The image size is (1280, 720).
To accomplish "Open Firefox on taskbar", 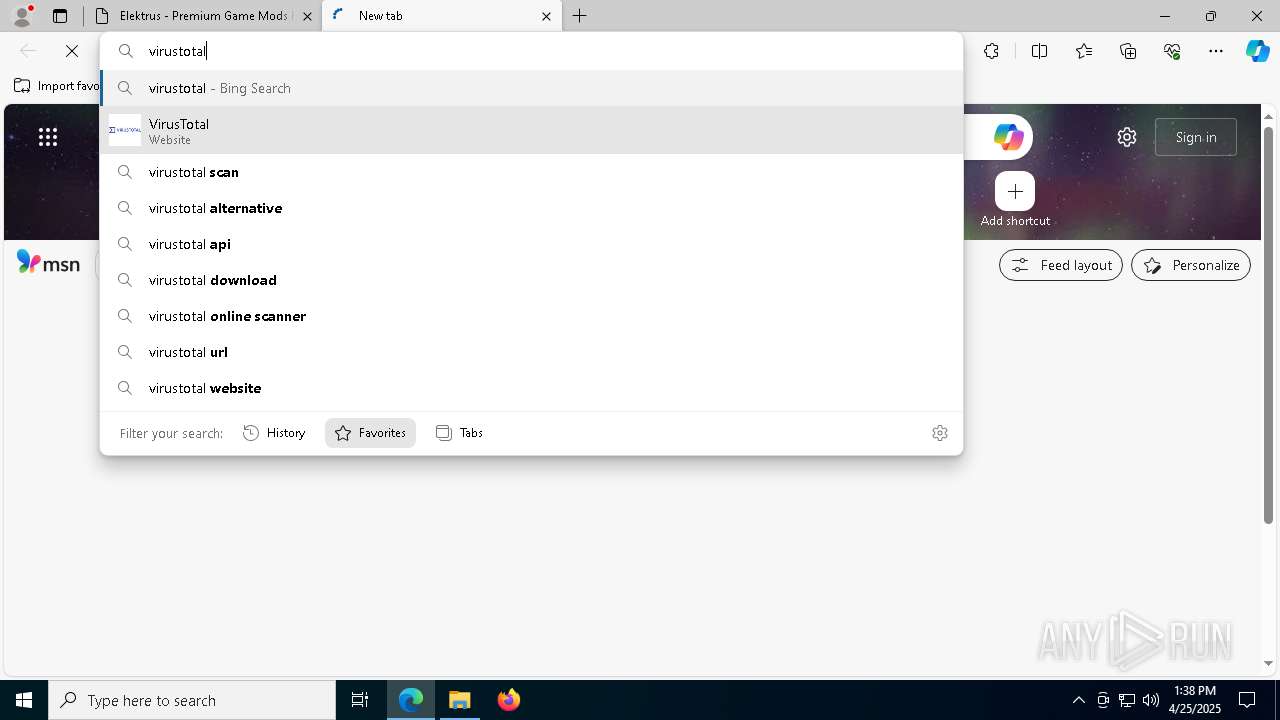I will (509, 700).
